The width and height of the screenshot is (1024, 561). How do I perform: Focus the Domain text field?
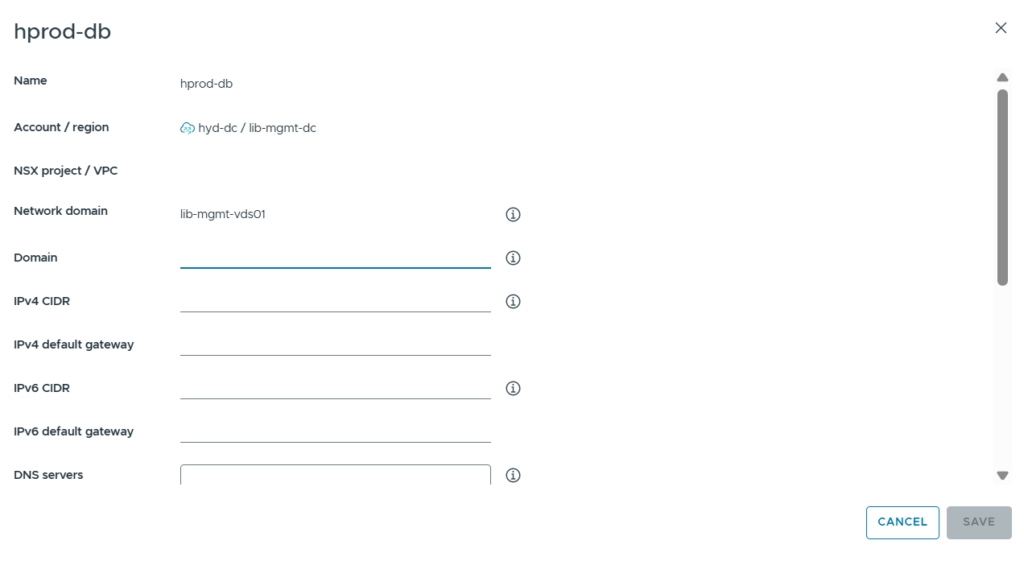point(335,256)
